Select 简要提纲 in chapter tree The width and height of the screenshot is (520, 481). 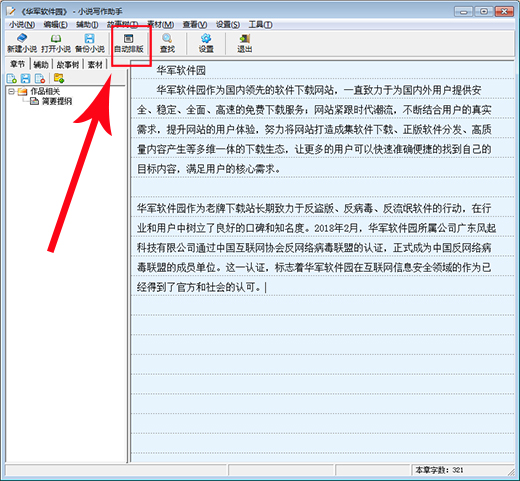[57, 101]
